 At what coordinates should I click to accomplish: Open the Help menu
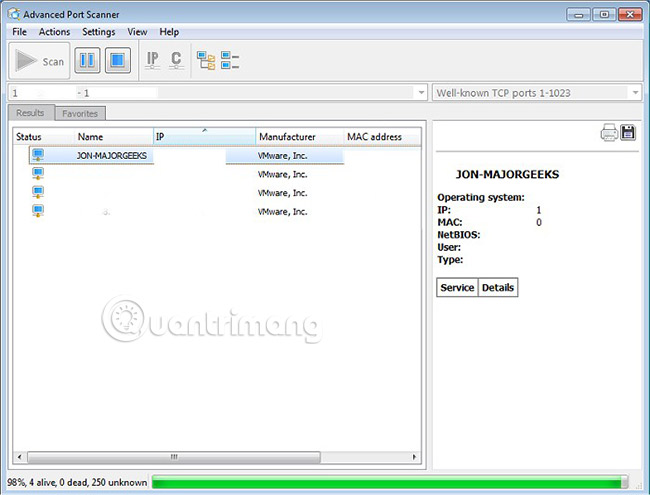[169, 32]
